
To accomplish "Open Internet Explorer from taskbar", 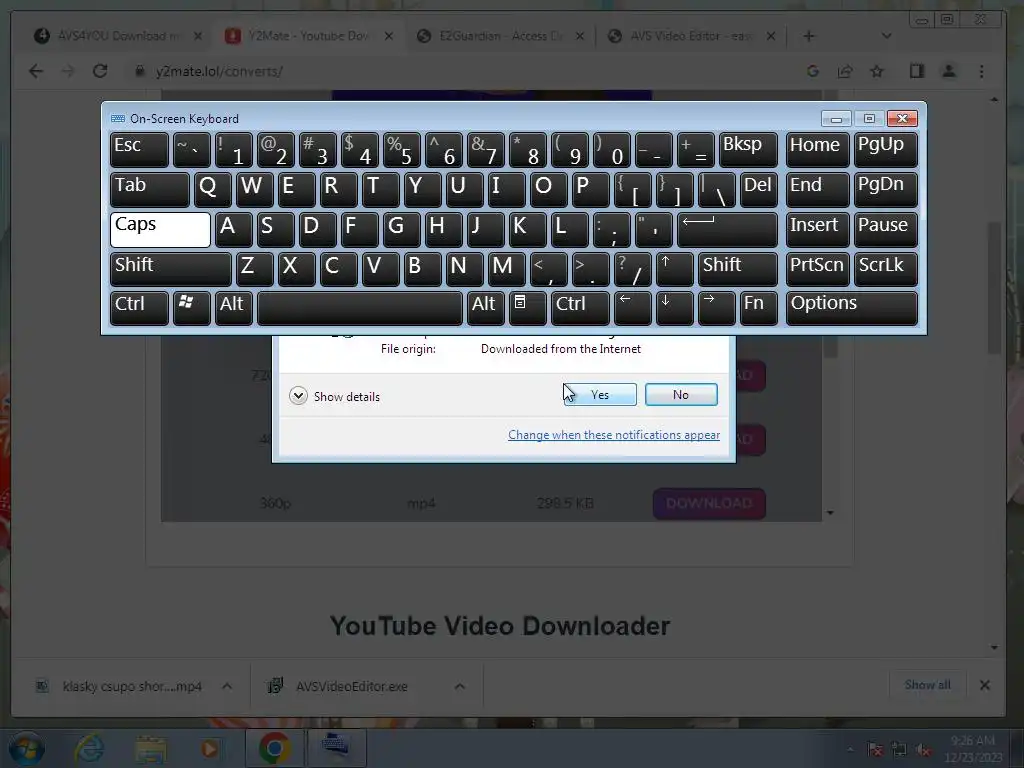I will click(89, 748).
